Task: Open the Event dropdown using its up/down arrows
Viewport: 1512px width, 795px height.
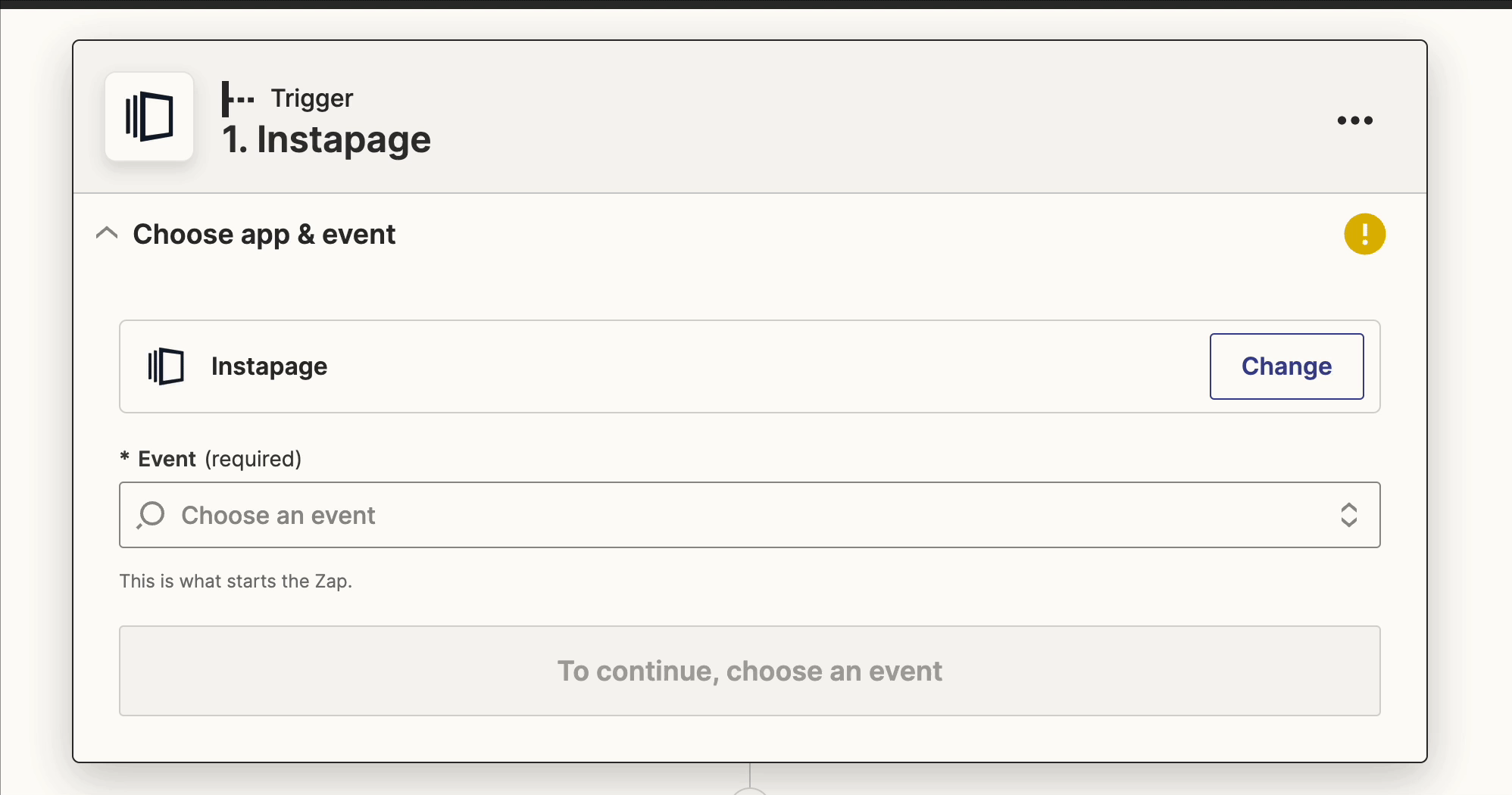Action: click(x=1348, y=515)
